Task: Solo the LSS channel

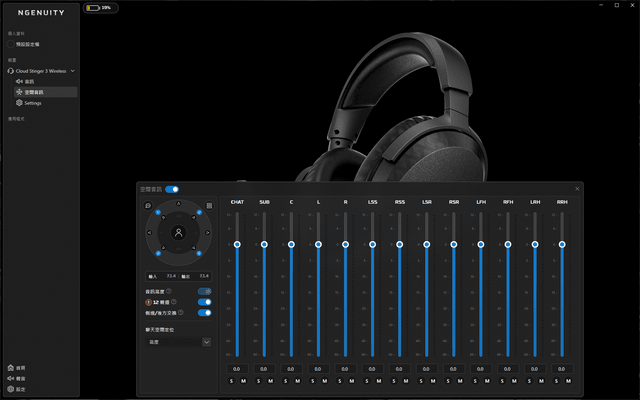Action: [367, 381]
